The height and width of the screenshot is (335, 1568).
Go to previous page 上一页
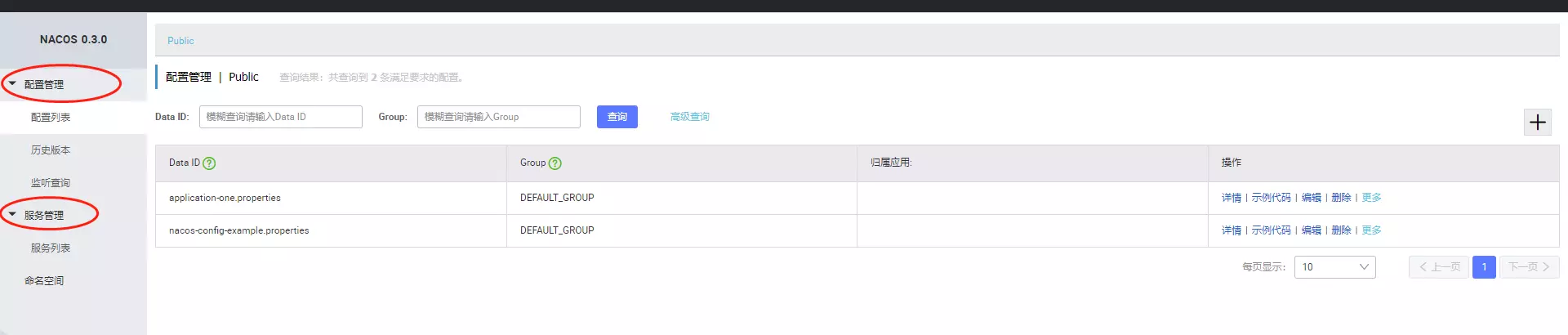point(1439,267)
